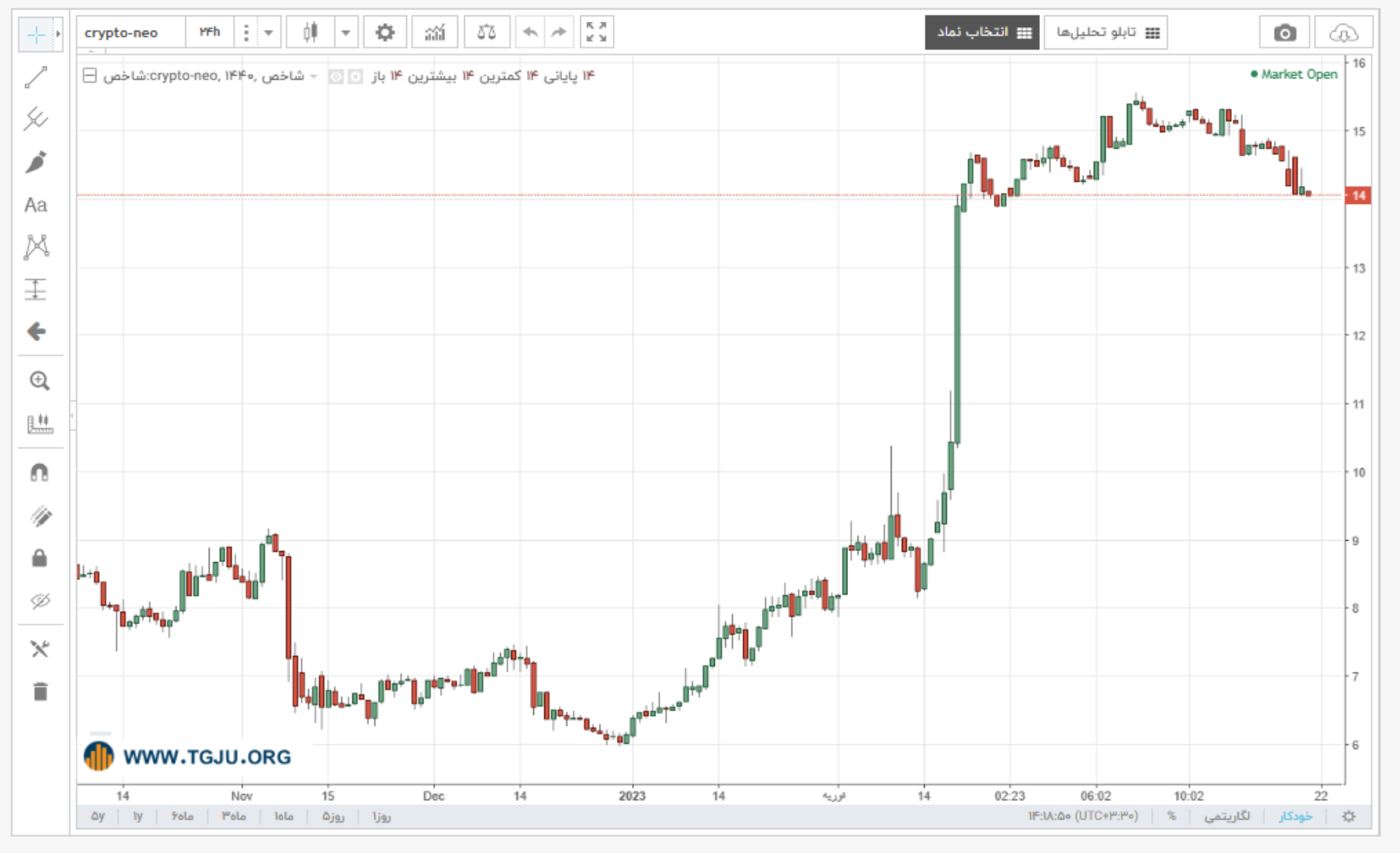This screenshot has width=1400, height=853.
Task: Click the crypto-neo symbol input field
Action: pos(131,32)
